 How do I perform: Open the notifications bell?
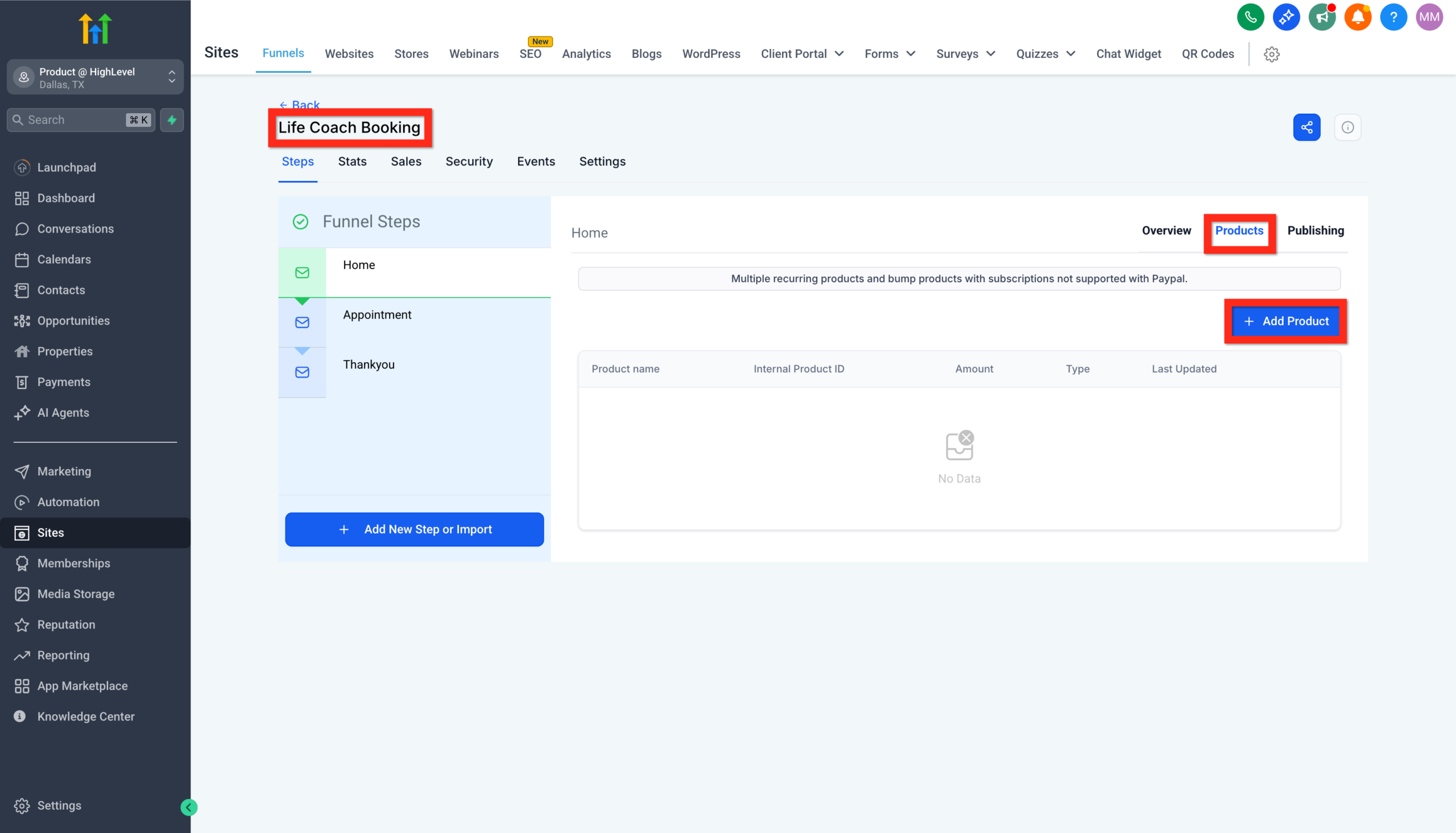(1358, 17)
